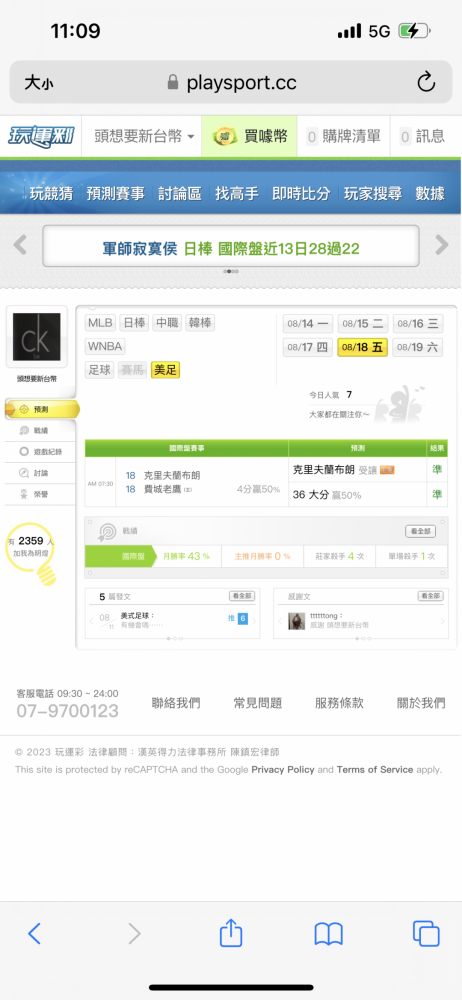Viewport: 462px width, 1000px height.
Task: Expand the 頭想要新台幣 user dropdown
Action: (144, 136)
